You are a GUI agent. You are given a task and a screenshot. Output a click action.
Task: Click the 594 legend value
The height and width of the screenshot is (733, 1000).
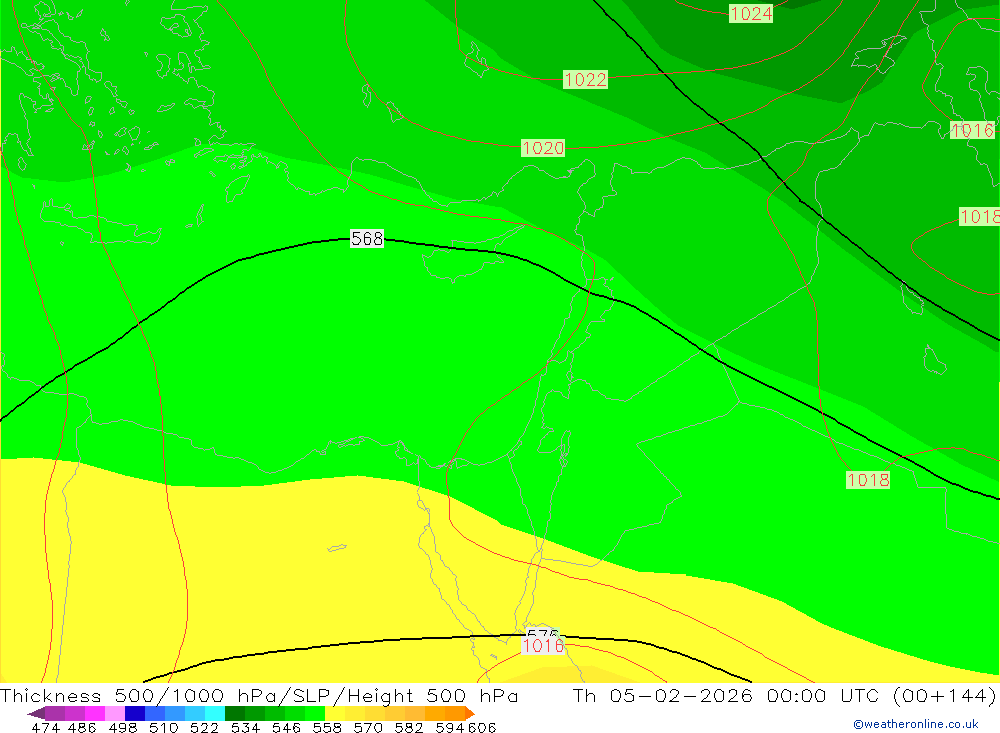(449, 727)
